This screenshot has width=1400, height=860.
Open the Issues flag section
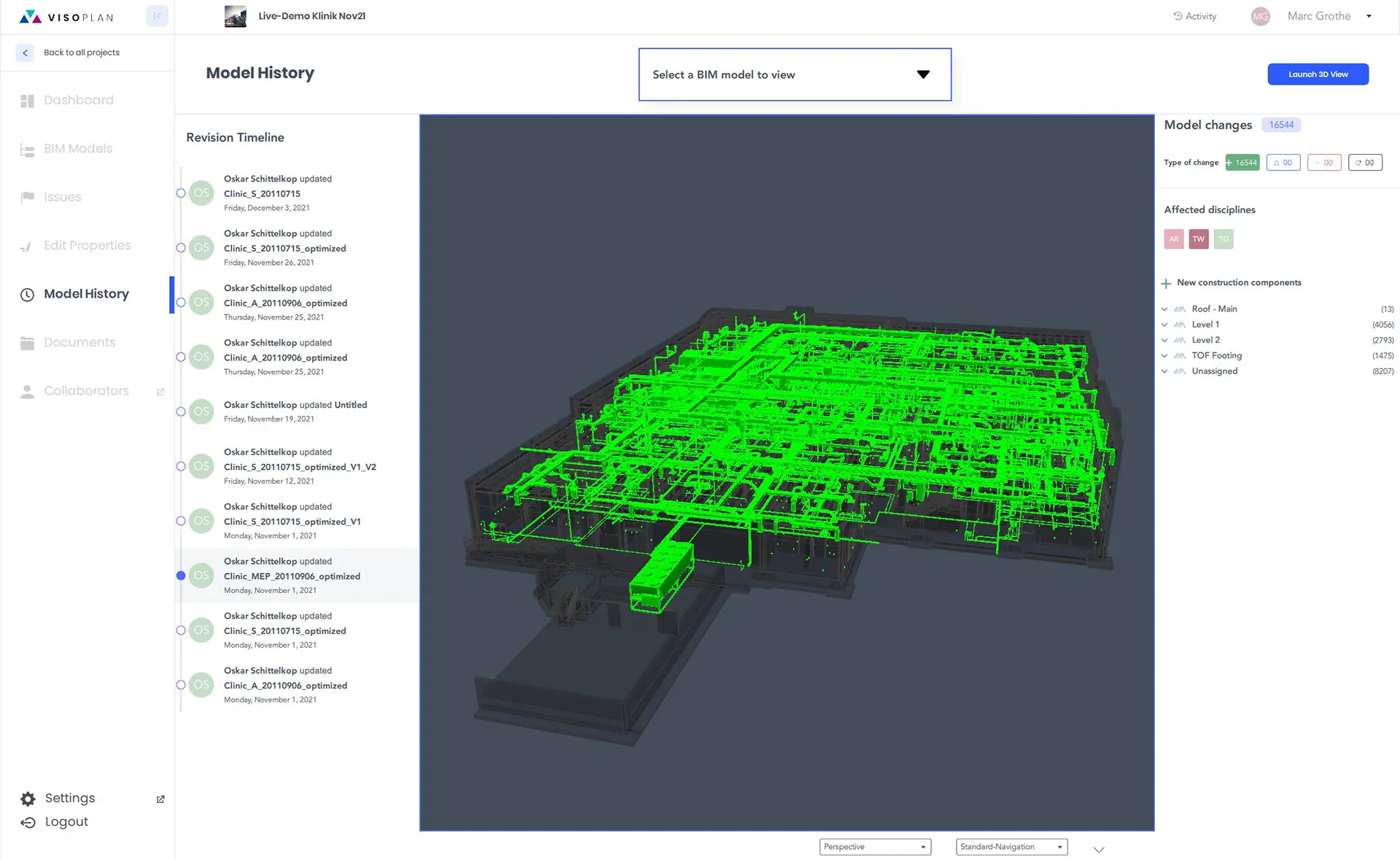tap(28, 197)
